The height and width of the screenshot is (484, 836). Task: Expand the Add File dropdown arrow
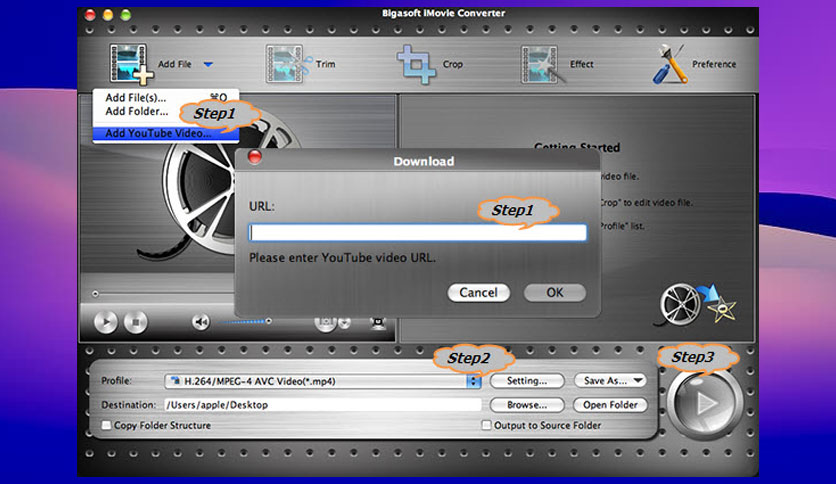click(208, 64)
